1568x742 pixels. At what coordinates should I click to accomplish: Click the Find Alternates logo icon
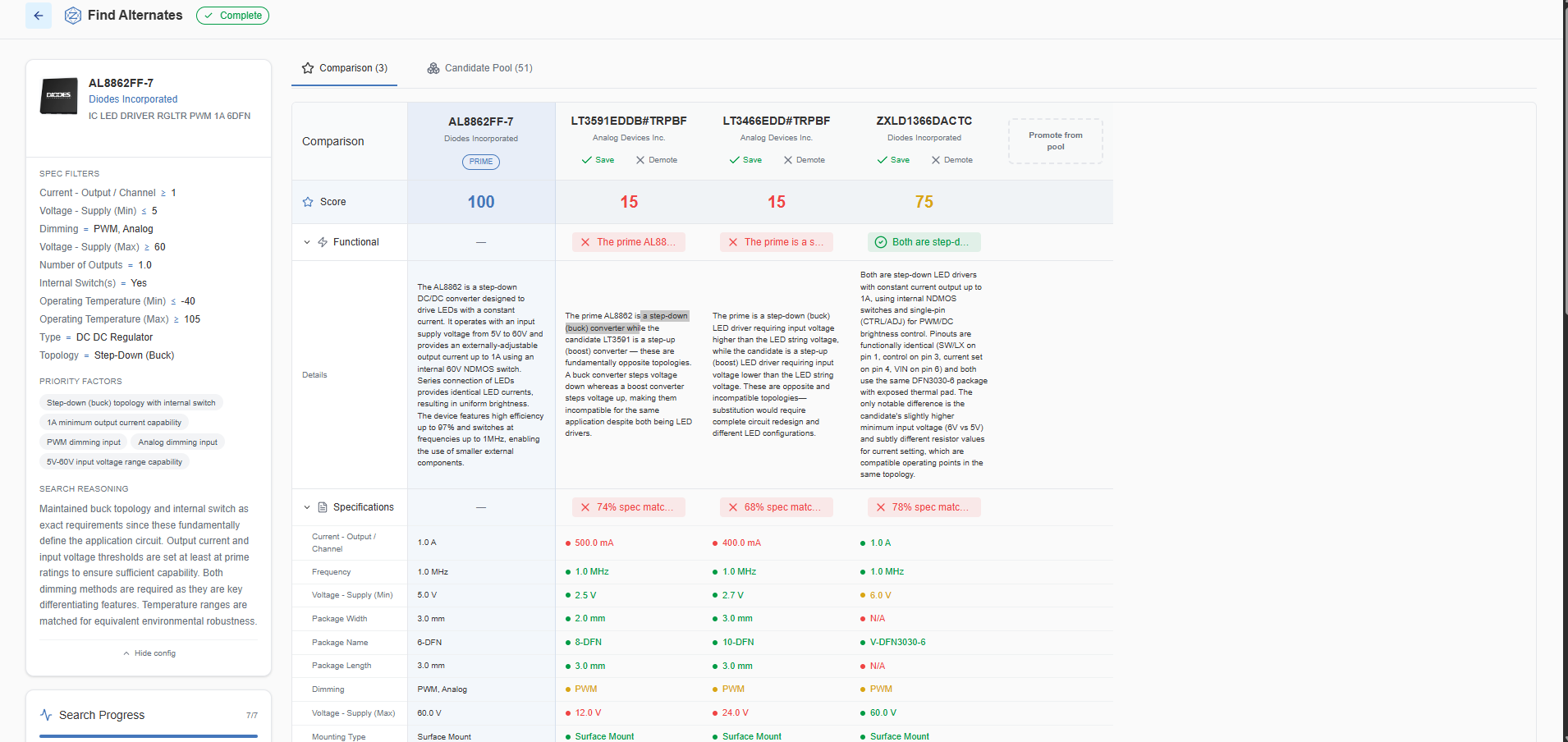click(x=73, y=16)
